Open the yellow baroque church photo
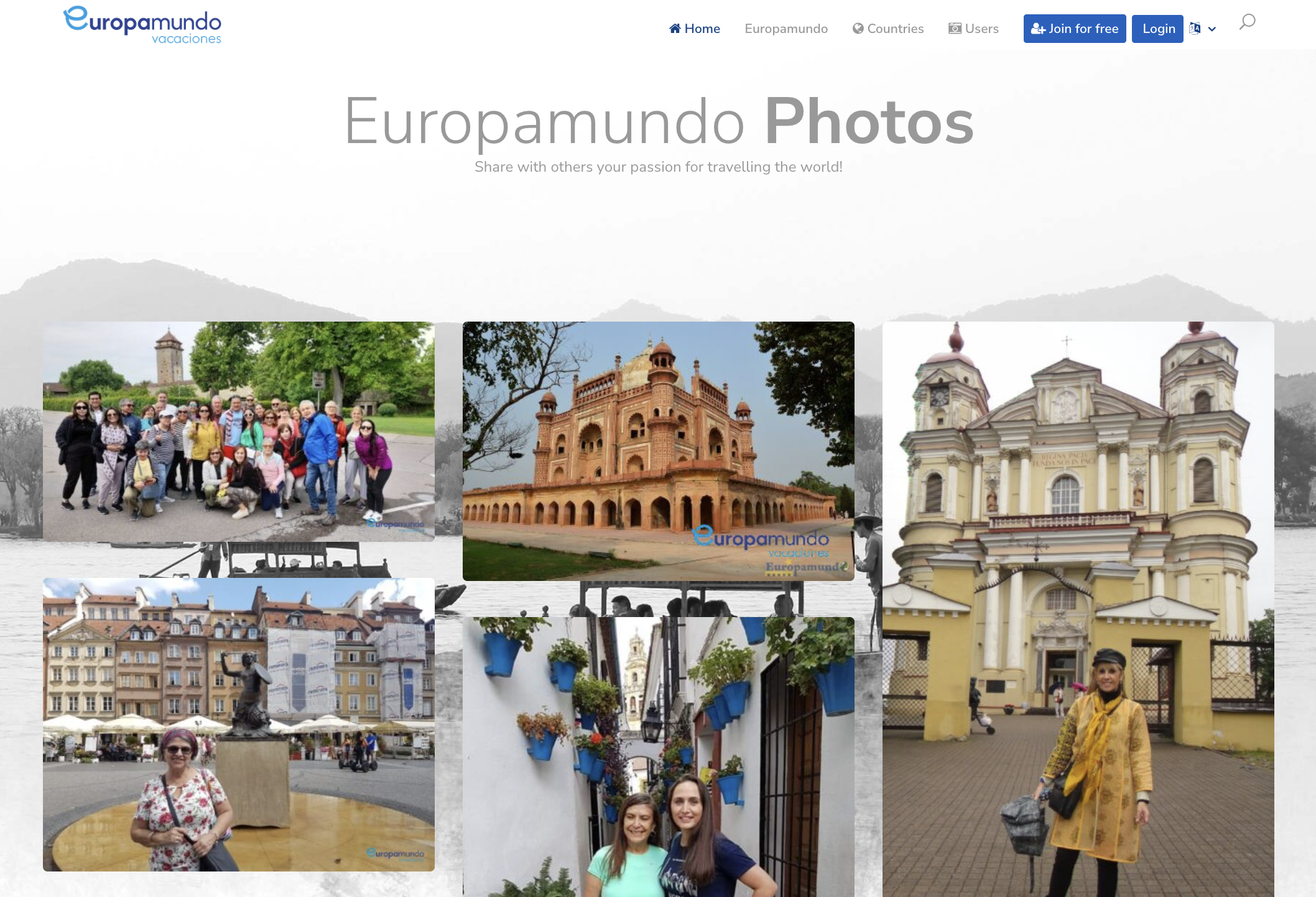Viewport: 1316px width, 897px height. [x=1078, y=609]
